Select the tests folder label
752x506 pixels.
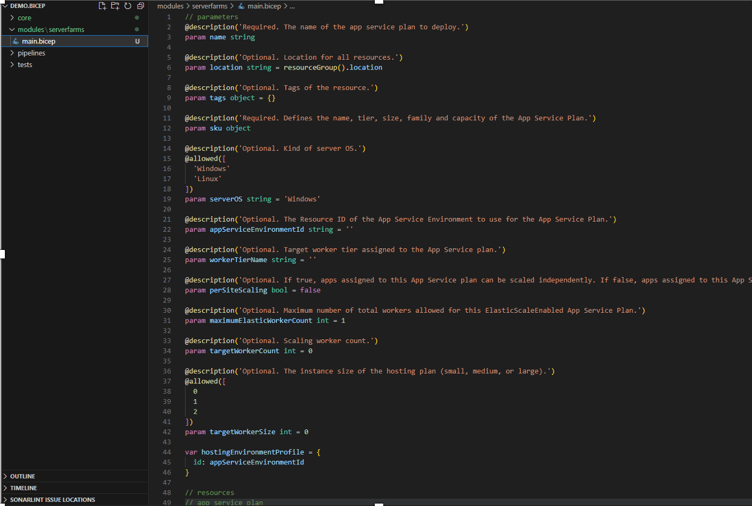(x=25, y=64)
